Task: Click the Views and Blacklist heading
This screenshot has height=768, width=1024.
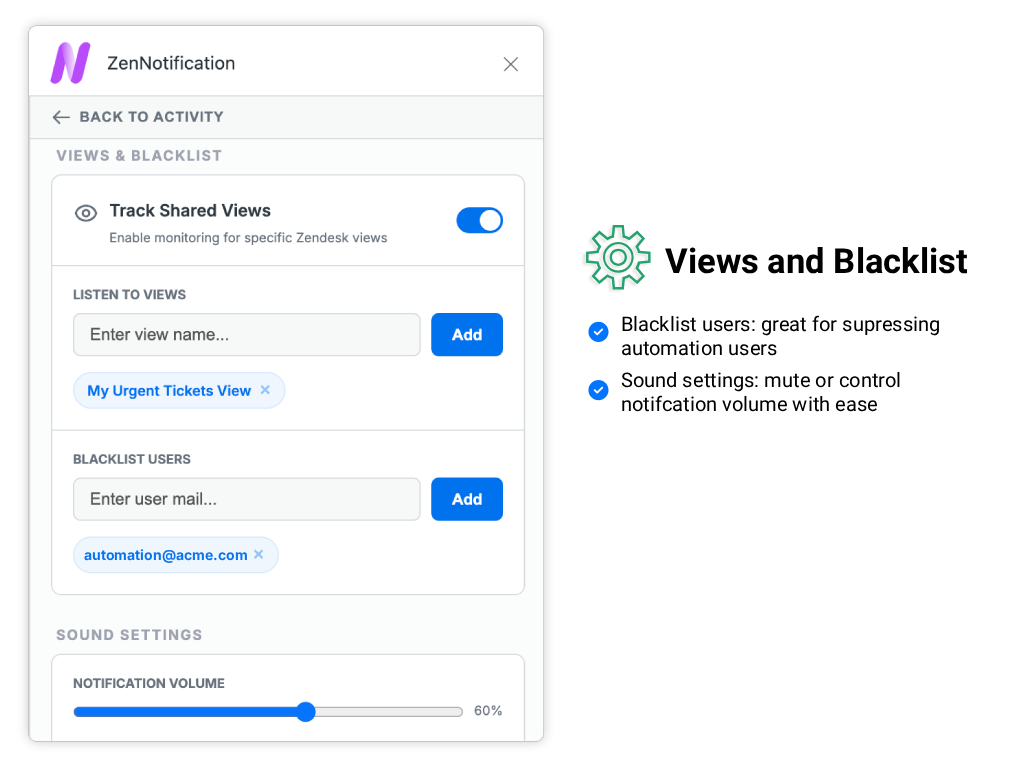Action: click(816, 261)
